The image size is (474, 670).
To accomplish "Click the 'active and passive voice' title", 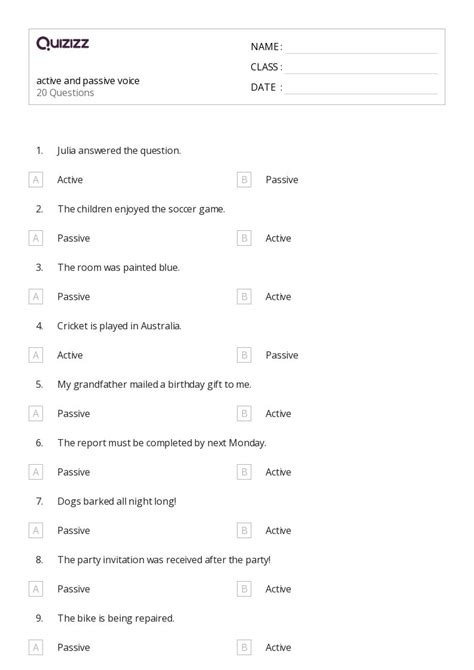I will click(88, 81).
